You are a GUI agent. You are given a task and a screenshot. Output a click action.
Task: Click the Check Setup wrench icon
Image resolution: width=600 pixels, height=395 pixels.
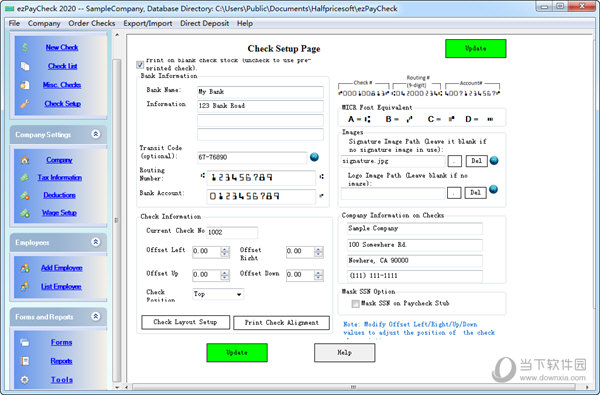pos(25,104)
